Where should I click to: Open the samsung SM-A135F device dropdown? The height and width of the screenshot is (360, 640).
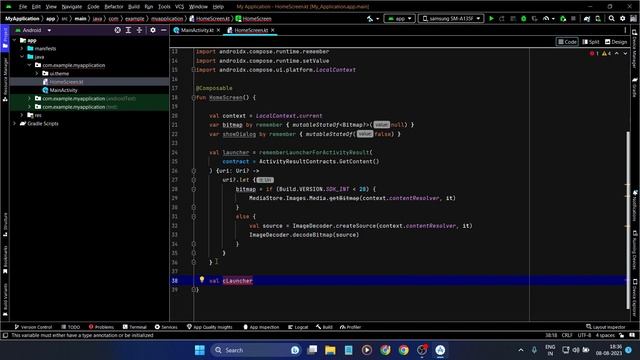pos(451,18)
